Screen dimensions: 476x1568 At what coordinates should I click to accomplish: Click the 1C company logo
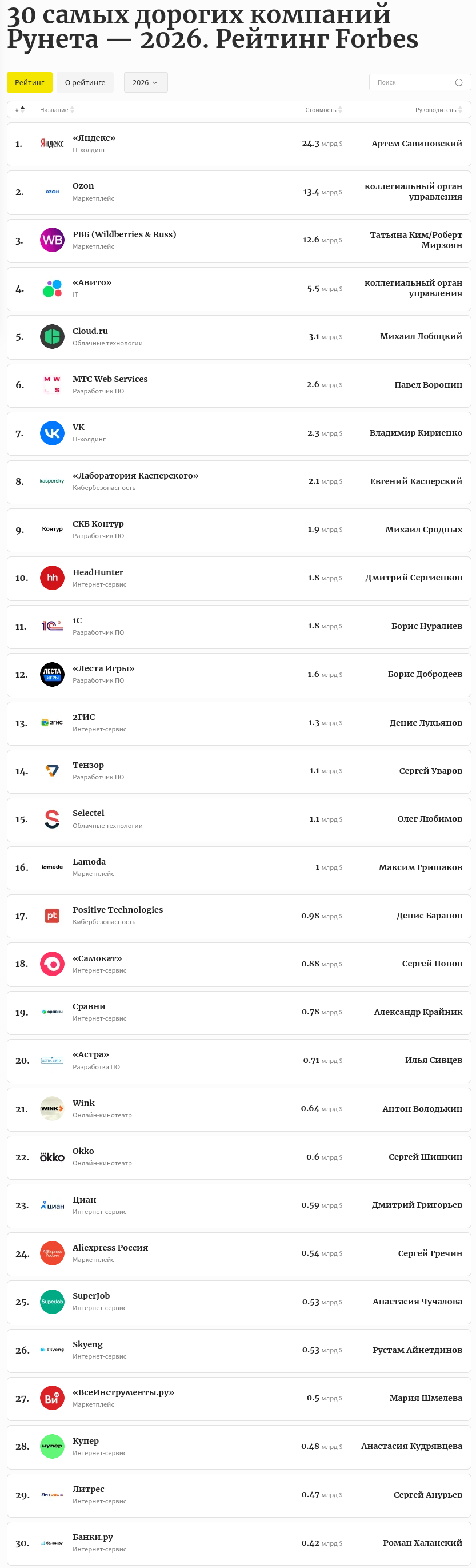[51, 626]
